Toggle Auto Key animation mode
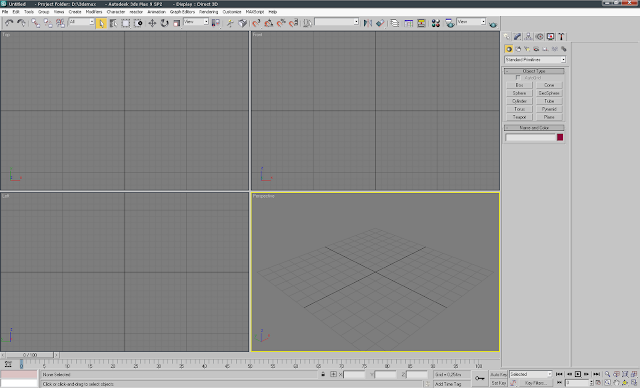Image resolution: width=640 pixels, height=388 pixels. click(x=498, y=375)
